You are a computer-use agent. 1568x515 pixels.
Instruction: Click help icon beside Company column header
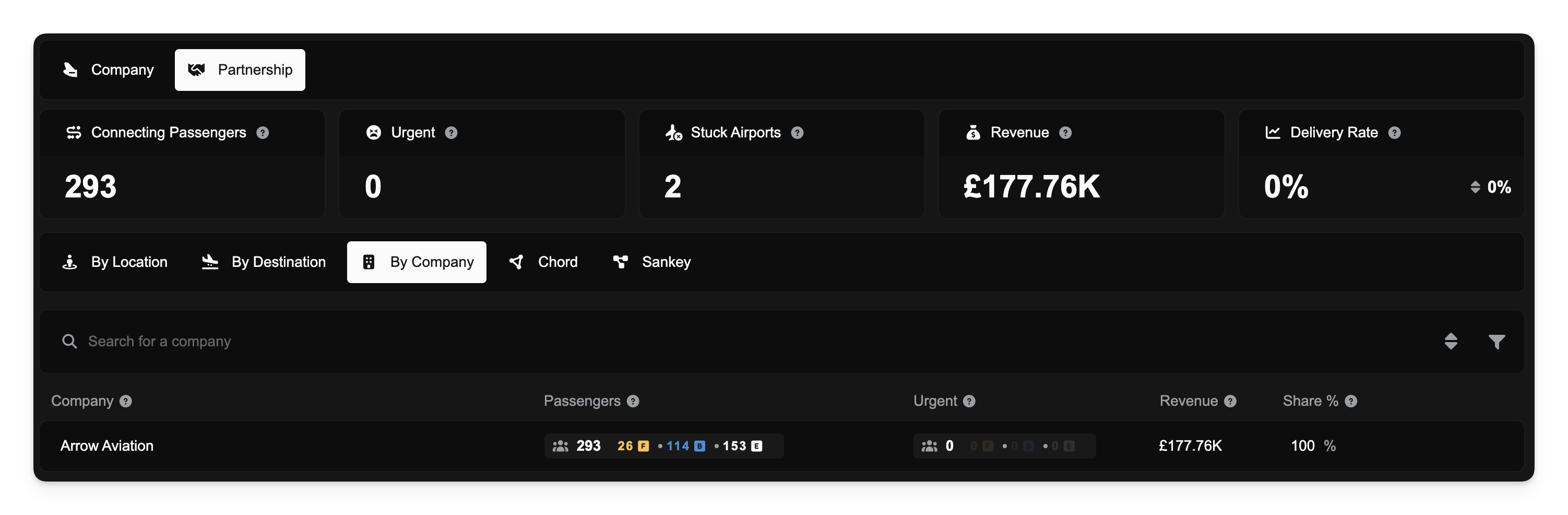tap(125, 401)
